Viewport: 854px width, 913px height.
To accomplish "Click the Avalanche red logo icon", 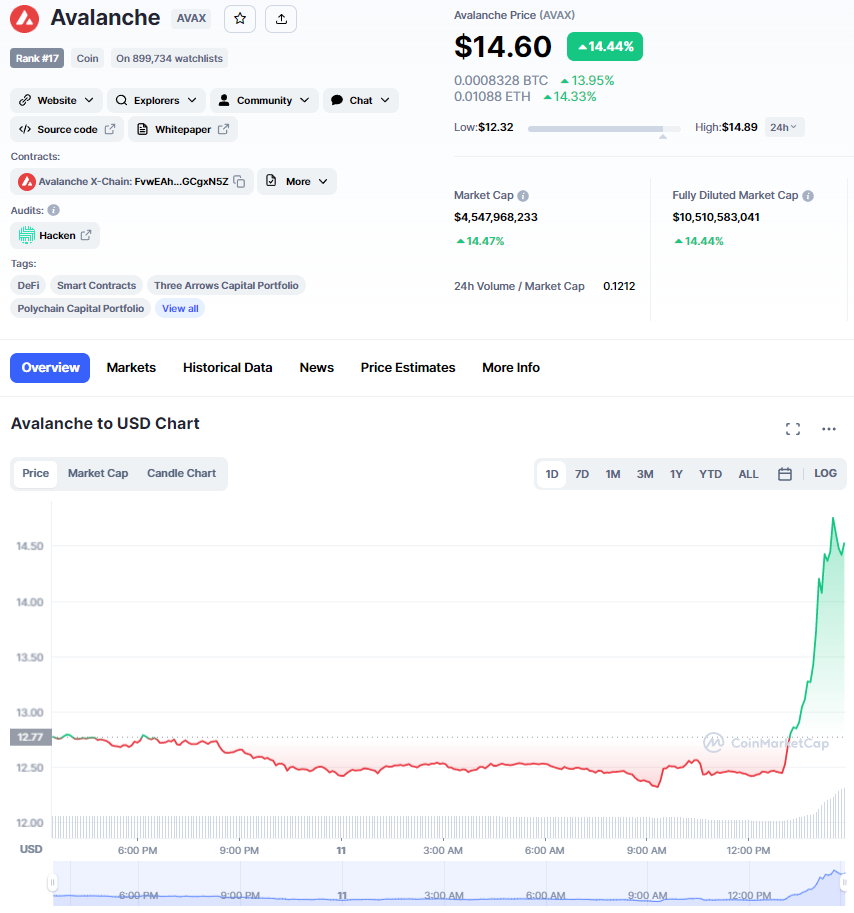I will [24, 19].
